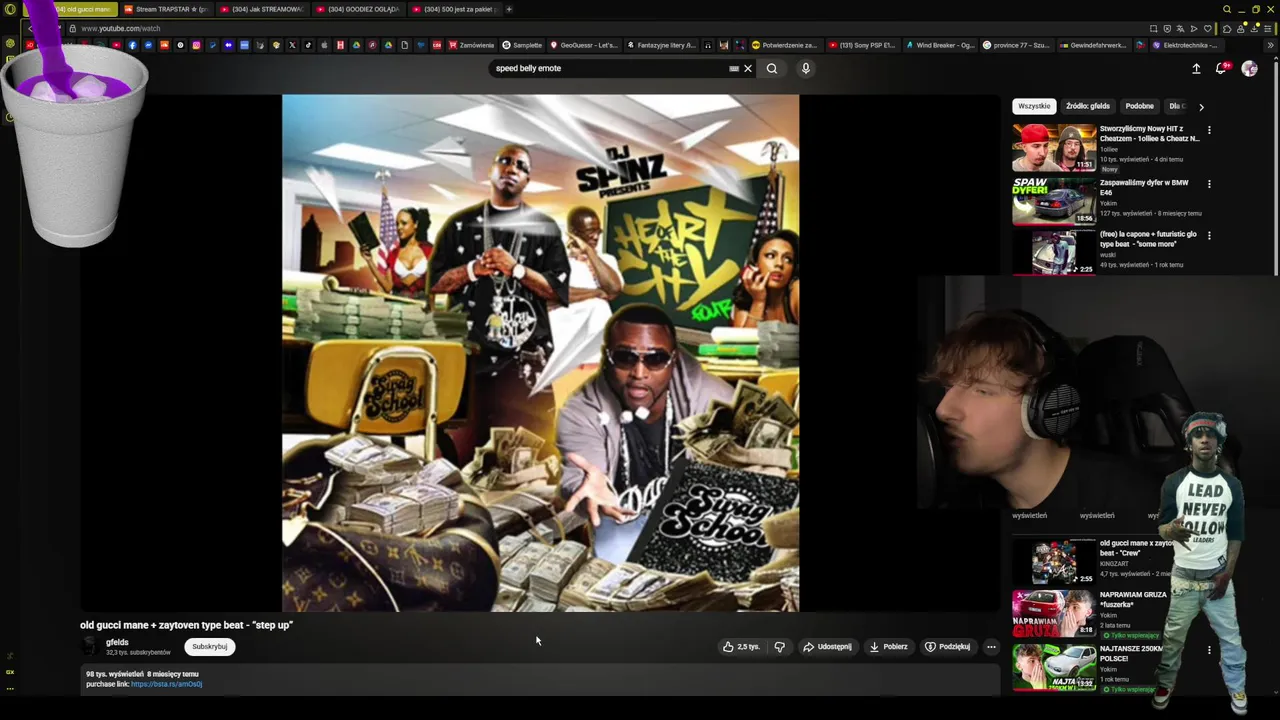This screenshot has height=720, width=1280.
Task: Click the site padlock icon in address bar
Action: [x=73, y=28]
